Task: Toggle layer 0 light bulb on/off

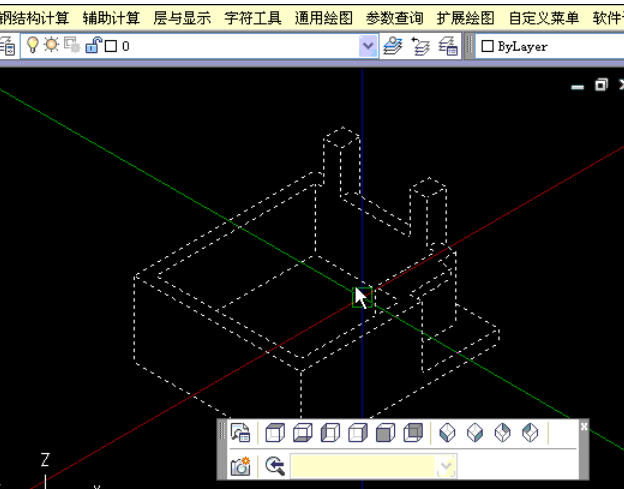Action: (32, 46)
